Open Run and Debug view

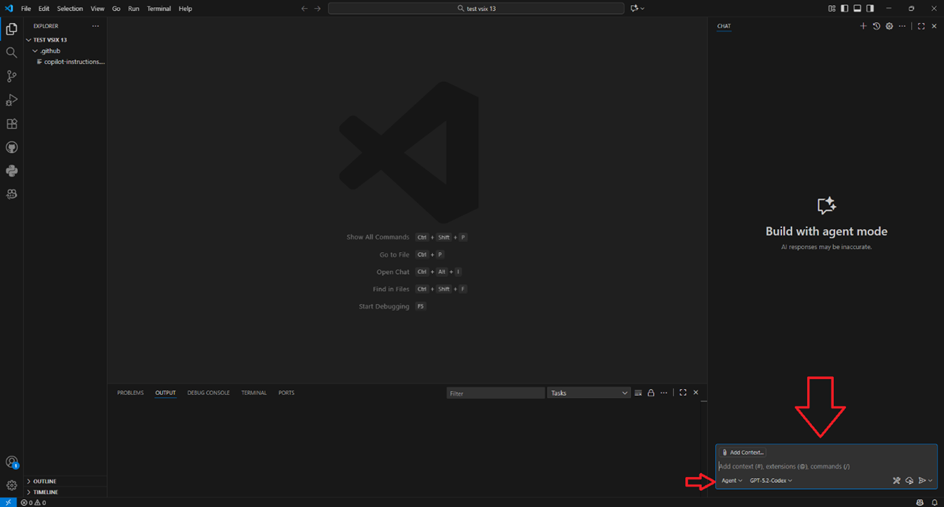coord(12,100)
